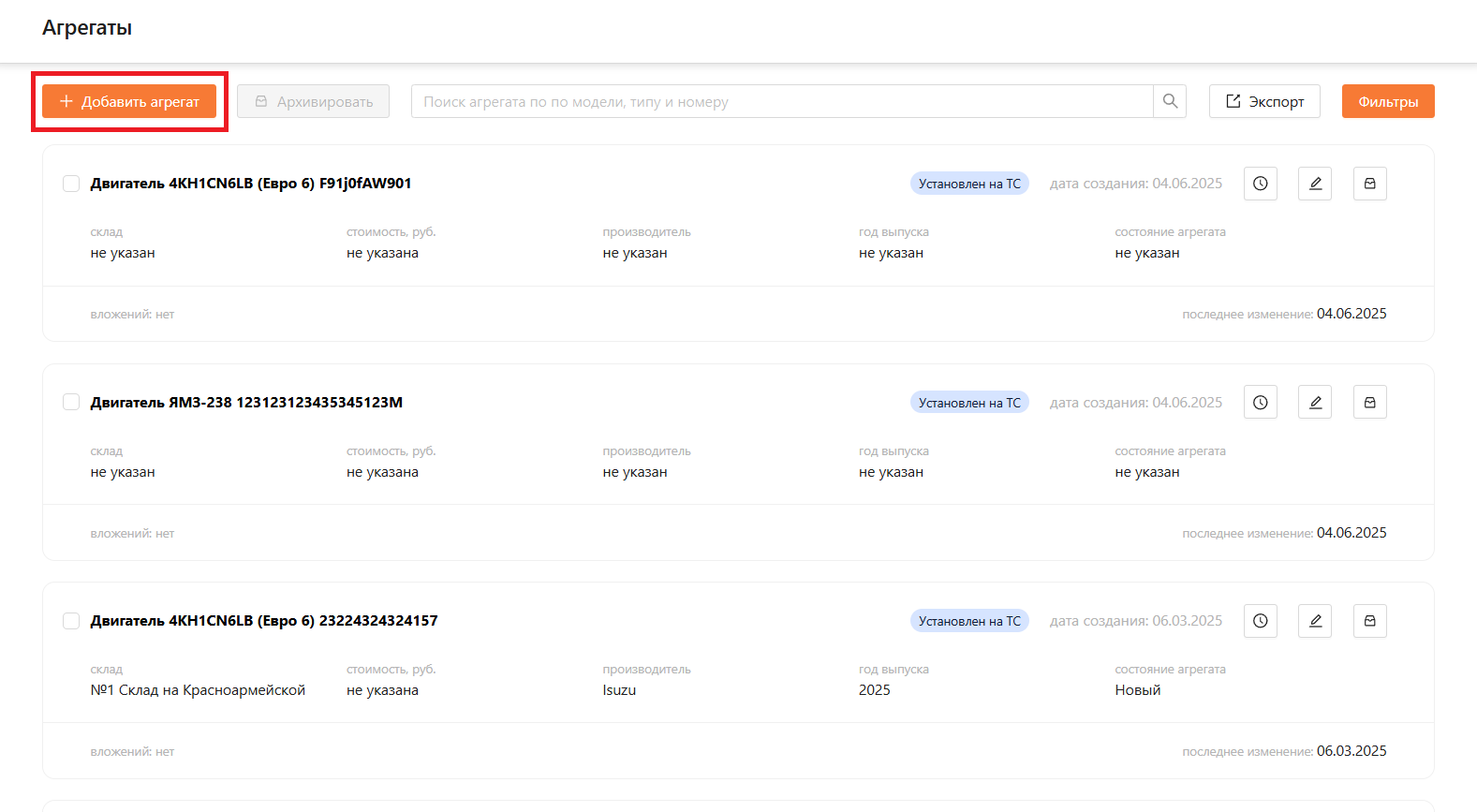Open history for engine F91j0fAW901
1477x812 pixels.
(x=1261, y=184)
